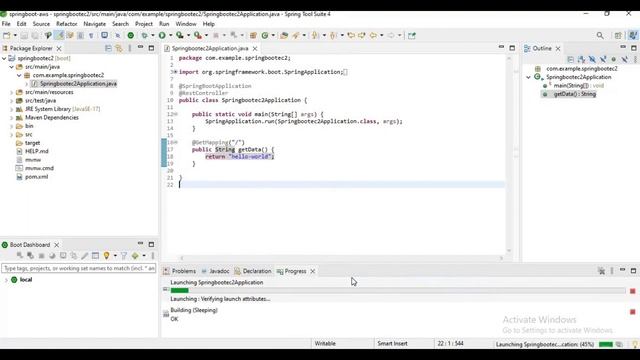Open the File menu

pyautogui.click(x=6, y=24)
